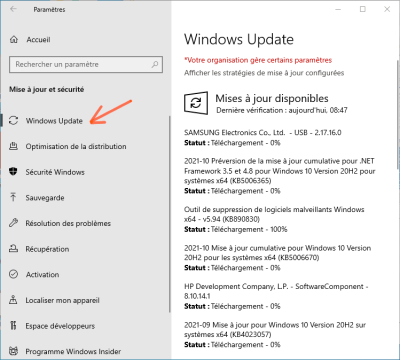The width and height of the screenshot is (400, 360).
Task: Open Afficher les stratégies de mise à jour configurées
Action: pos(264,73)
